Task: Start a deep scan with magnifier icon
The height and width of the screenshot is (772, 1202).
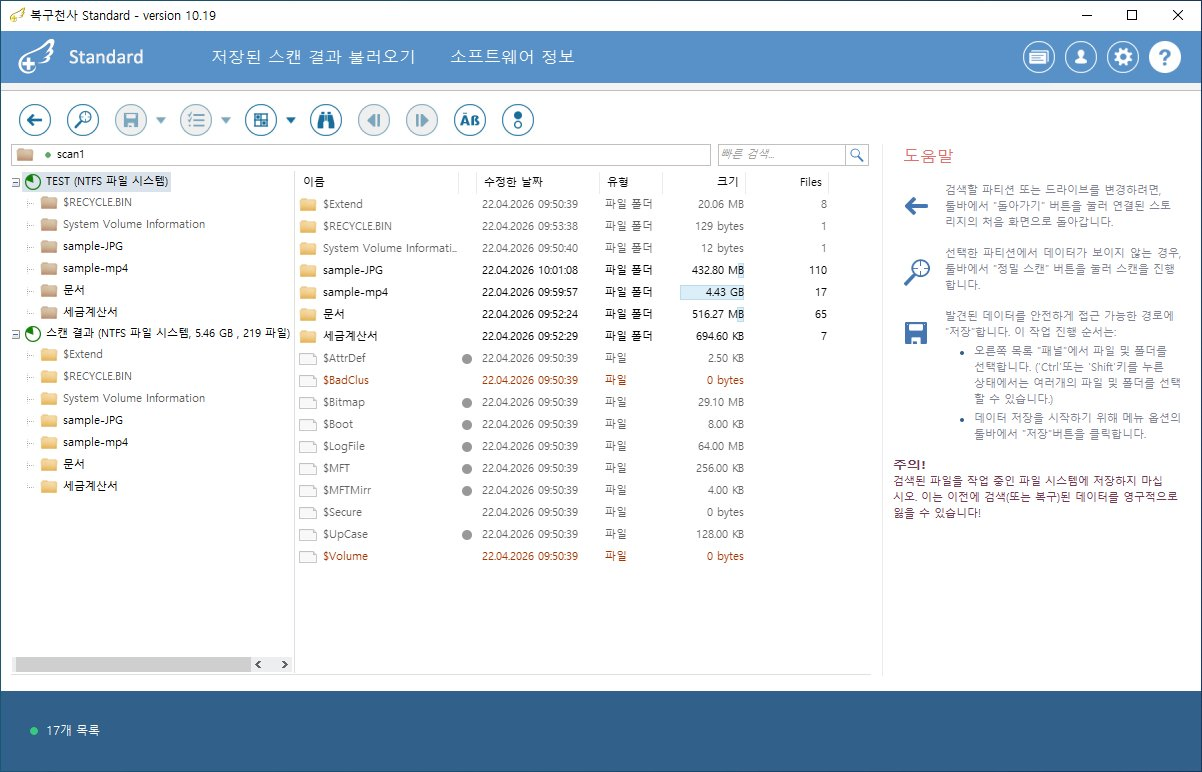Action: point(83,120)
